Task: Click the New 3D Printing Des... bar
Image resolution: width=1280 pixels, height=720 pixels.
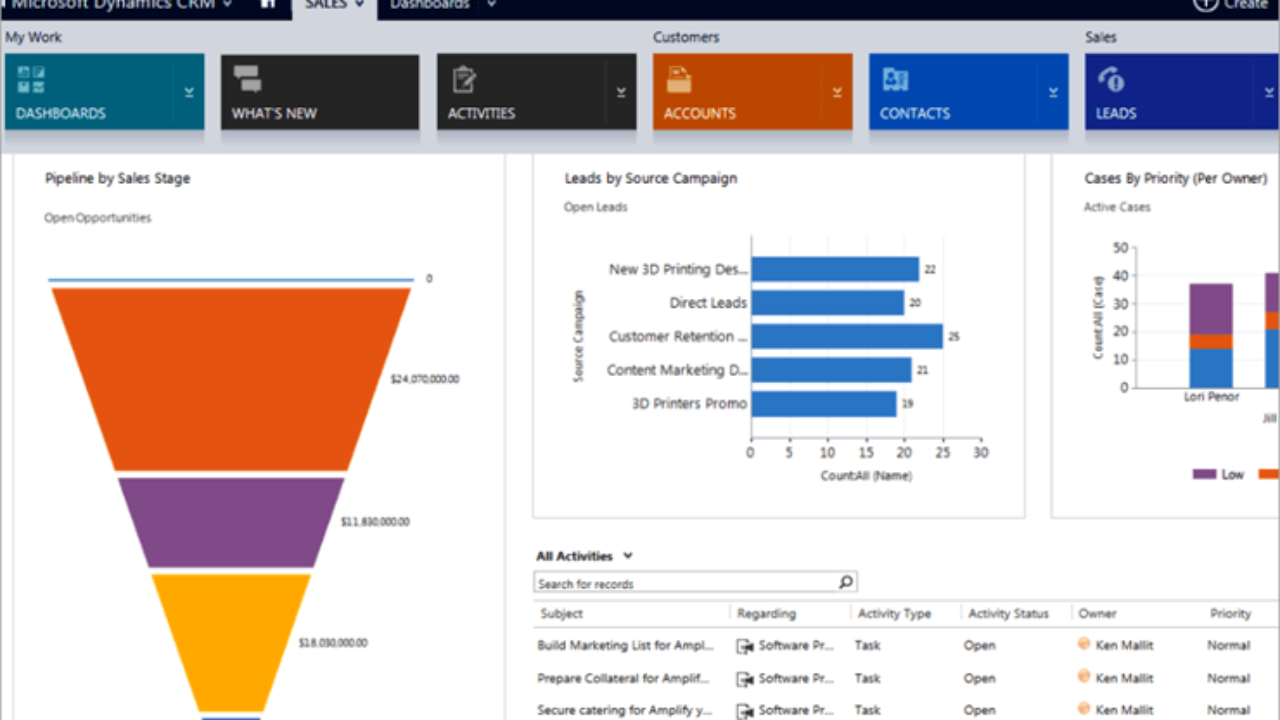Action: click(x=835, y=269)
